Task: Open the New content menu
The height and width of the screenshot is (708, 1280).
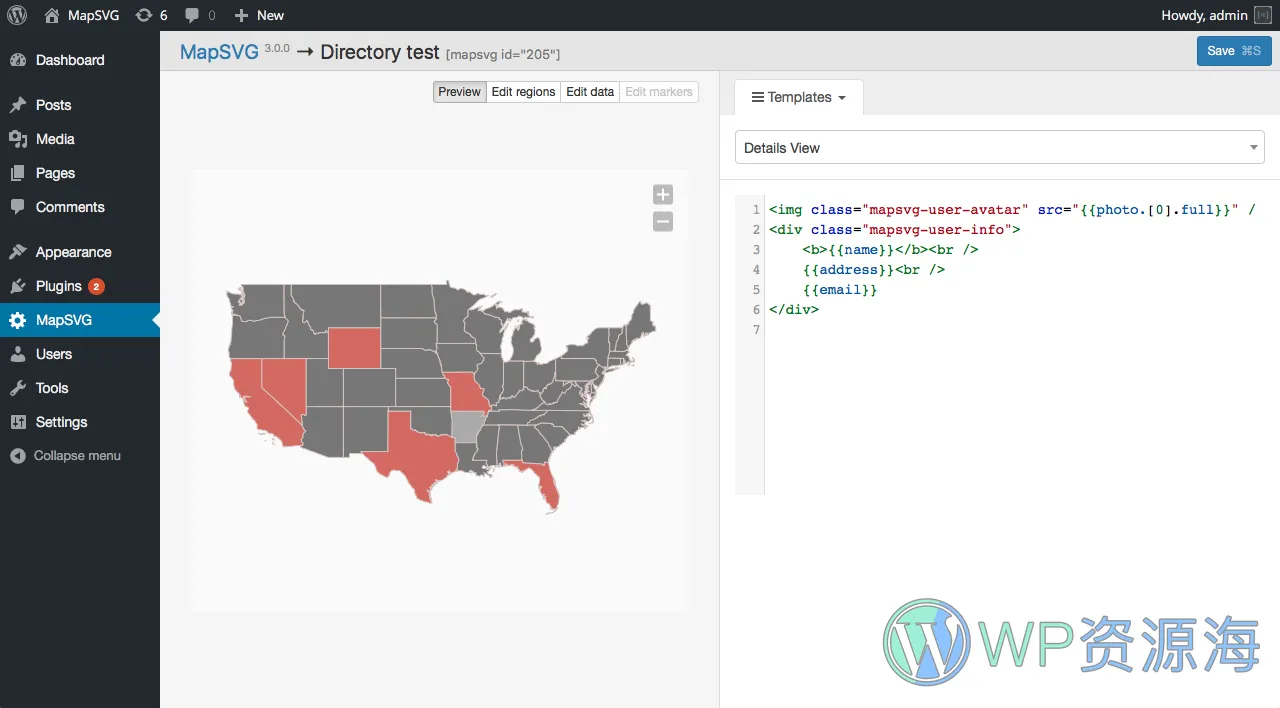Action: [x=259, y=15]
